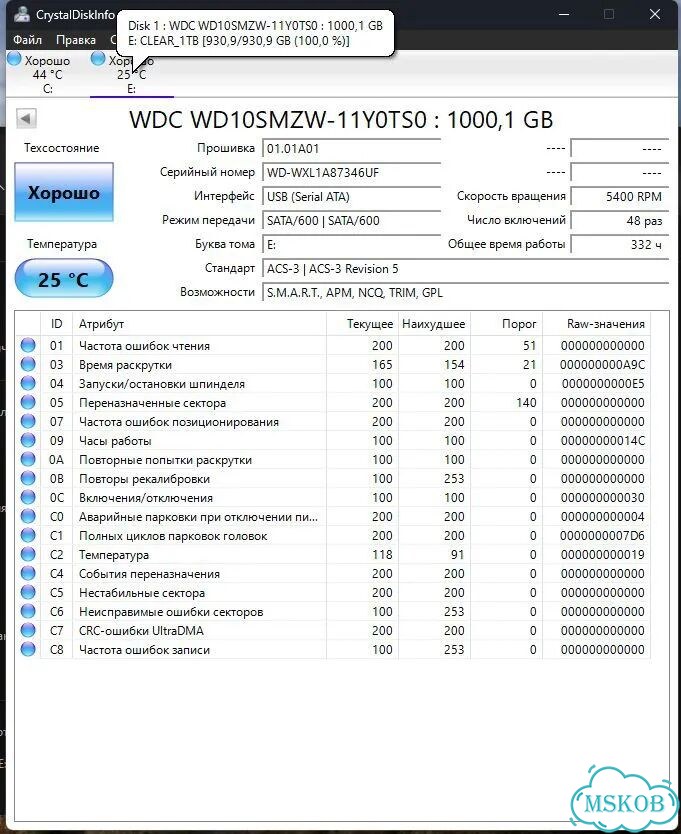Viewport: 681px width, 834px height.
Task: Click the Прошивка field 01.01A01
Action: [351, 148]
